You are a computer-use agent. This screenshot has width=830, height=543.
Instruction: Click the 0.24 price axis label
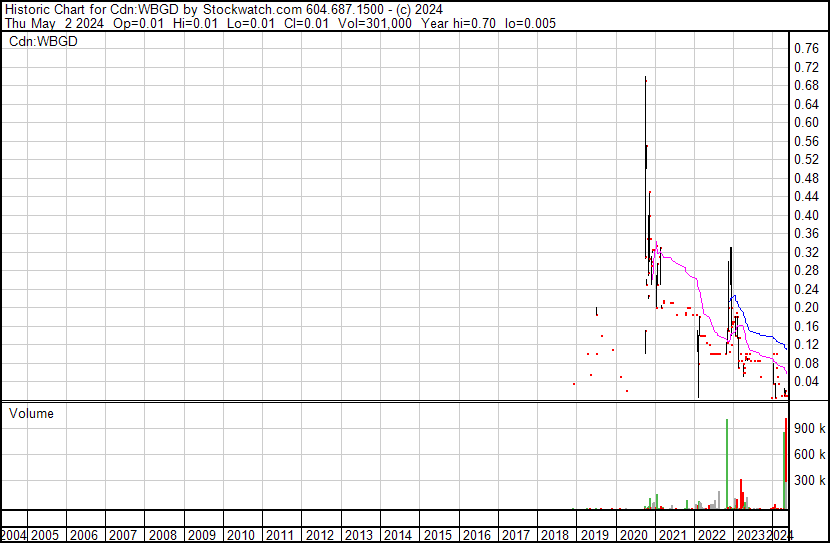click(x=806, y=289)
